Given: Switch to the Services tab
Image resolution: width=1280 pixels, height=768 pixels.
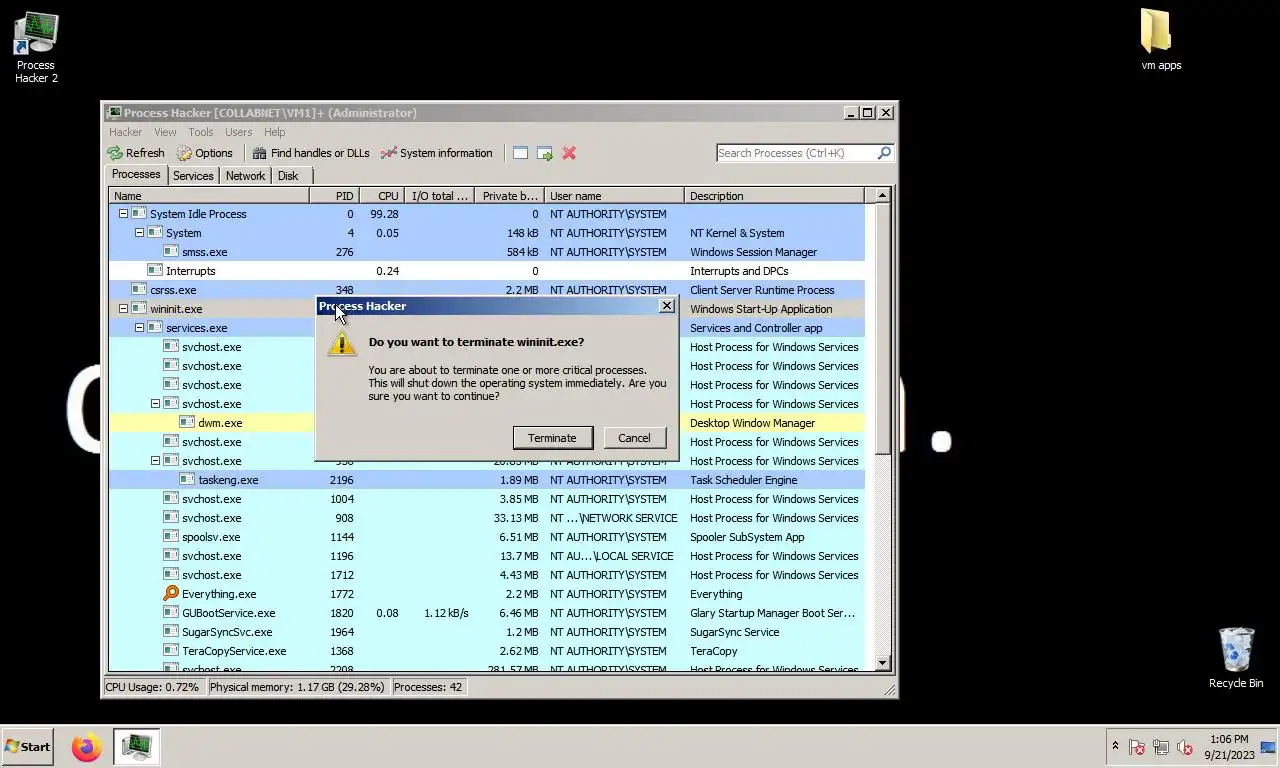Looking at the screenshot, I should click(193, 176).
